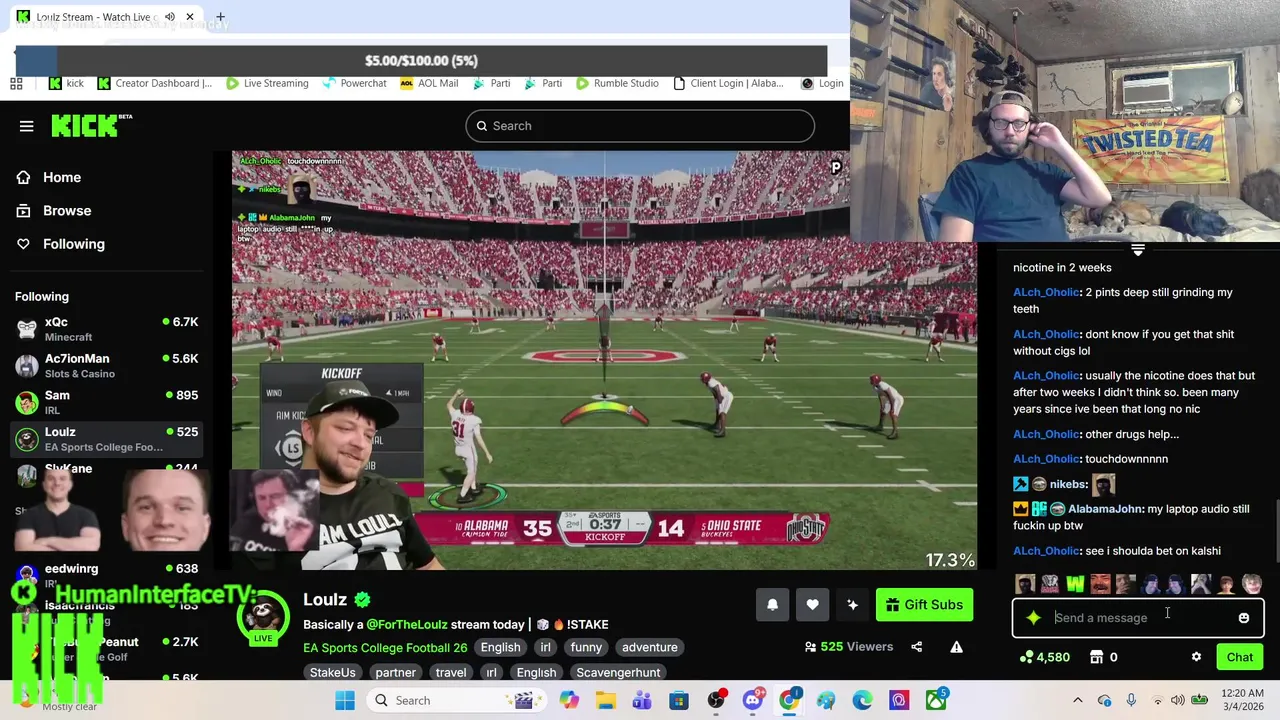Mute the Loulz Stream browser tab audio
The height and width of the screenshot is (720, 1280).
[170, 17]
